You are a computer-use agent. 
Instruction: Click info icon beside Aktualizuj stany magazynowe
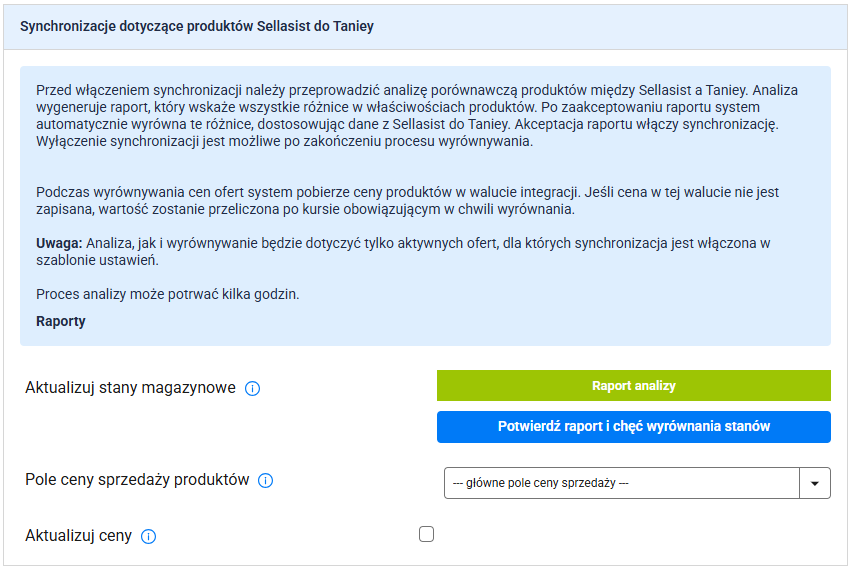(252, 388)
